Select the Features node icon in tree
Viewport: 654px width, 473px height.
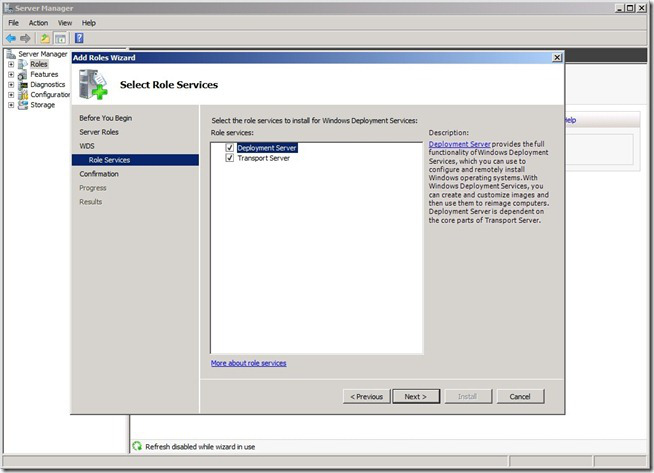click(x=23, y=74)
